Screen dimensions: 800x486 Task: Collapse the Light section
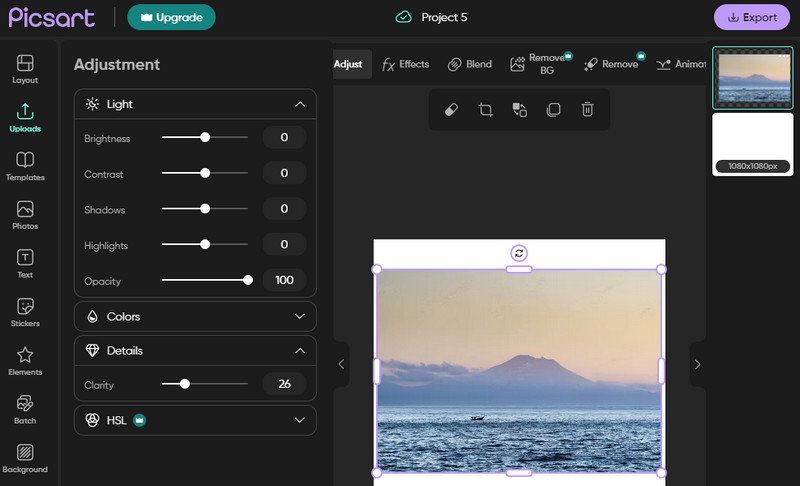[299, 104]
